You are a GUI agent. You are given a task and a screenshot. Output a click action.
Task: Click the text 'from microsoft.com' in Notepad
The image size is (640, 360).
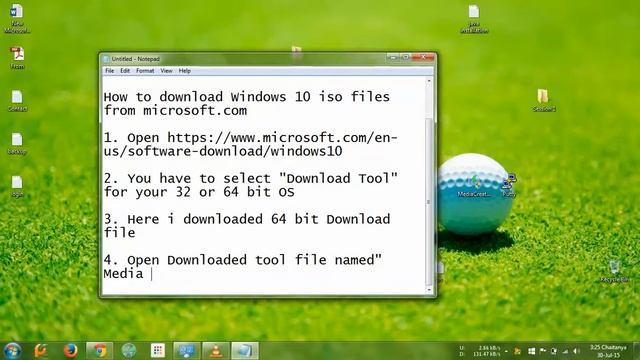175,111
